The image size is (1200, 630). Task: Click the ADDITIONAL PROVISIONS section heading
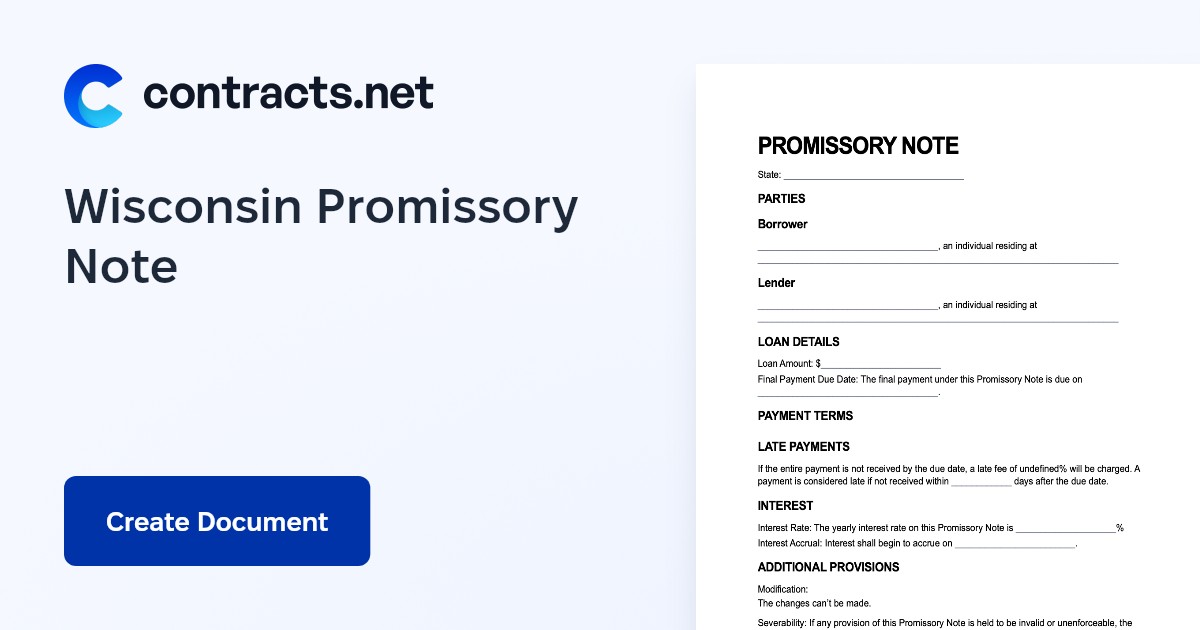(829, 567)
